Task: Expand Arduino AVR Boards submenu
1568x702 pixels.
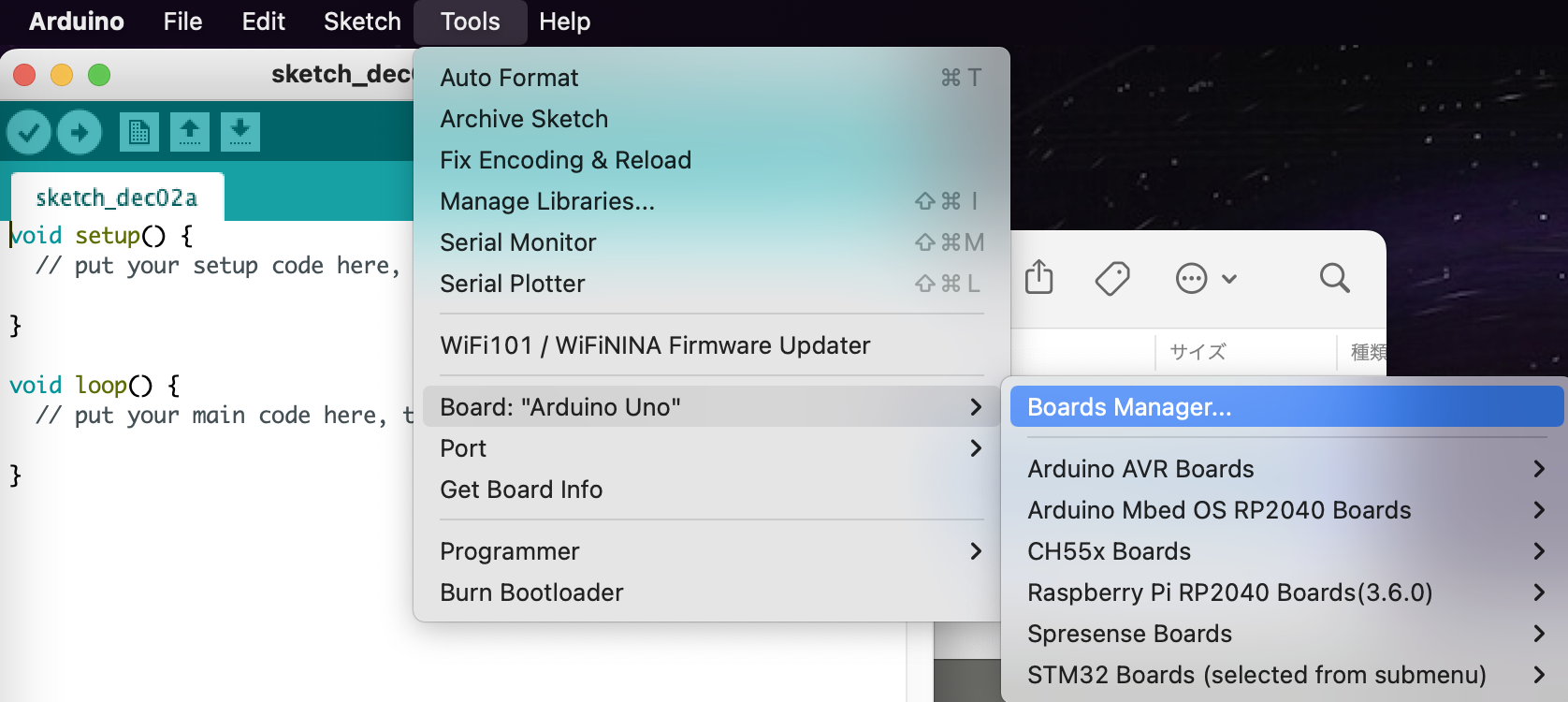Action: [x=1287, y=469]
